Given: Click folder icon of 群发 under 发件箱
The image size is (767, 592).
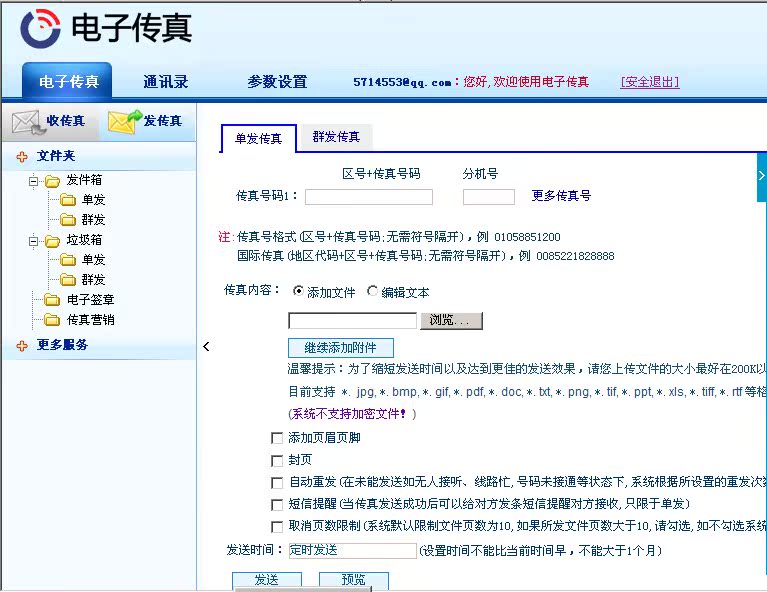Looking at the screenshot, I should tap(68, 220).
